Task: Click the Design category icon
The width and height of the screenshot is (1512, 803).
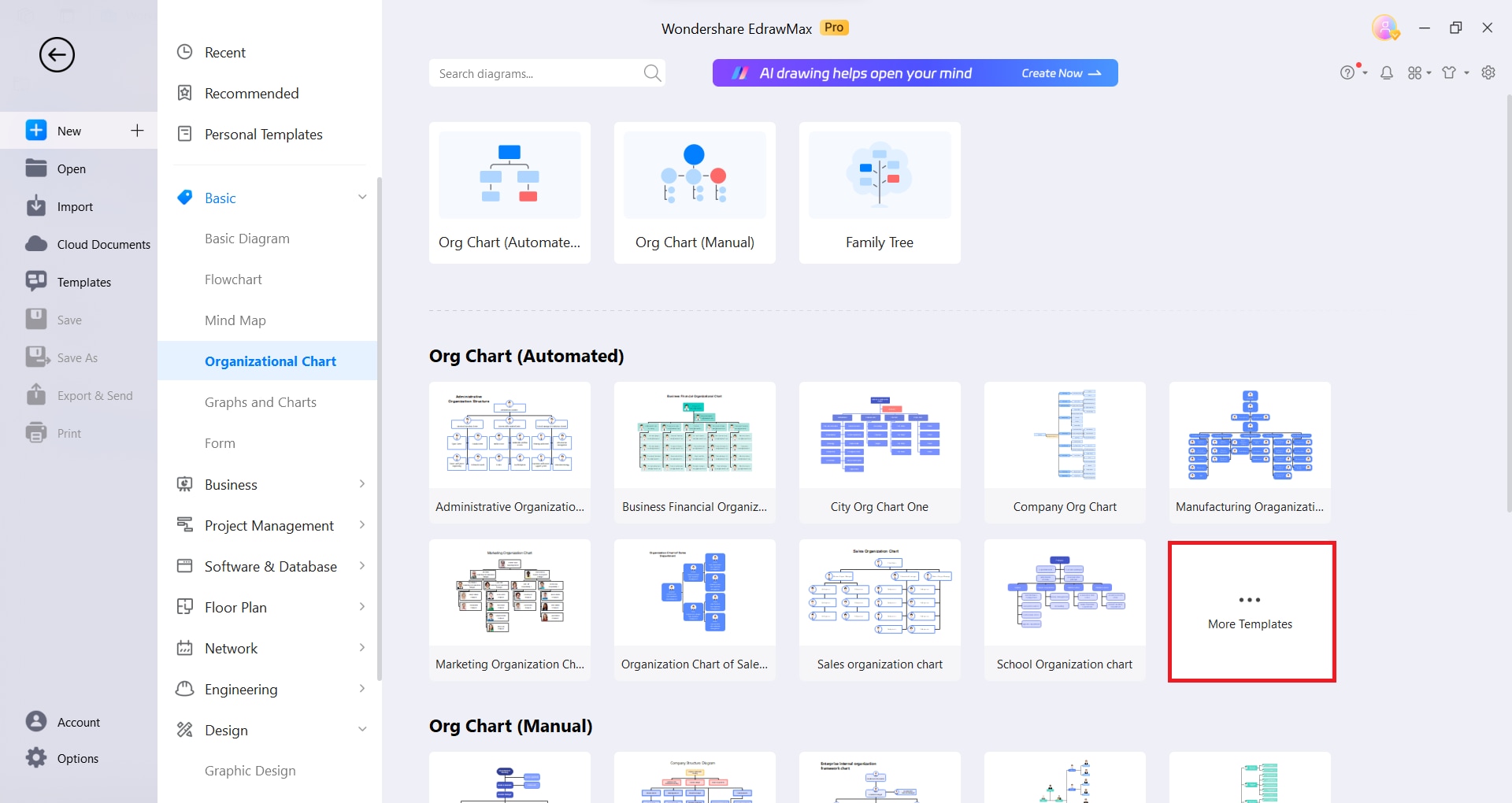Action: click(185, 730)
